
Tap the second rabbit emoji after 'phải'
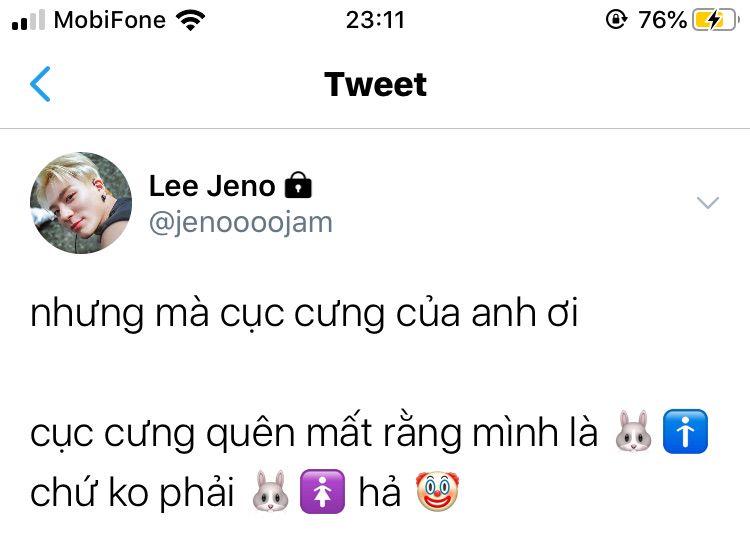pos(270,491)
